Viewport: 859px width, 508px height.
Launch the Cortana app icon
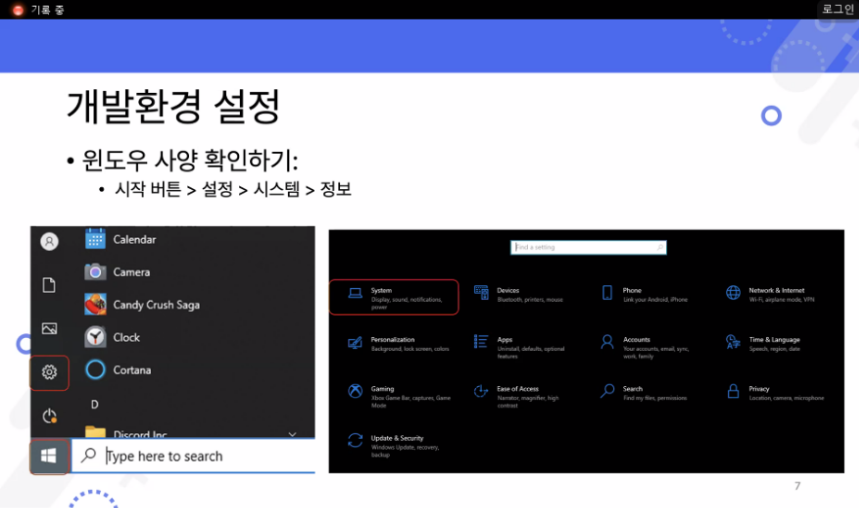(95, 370)
